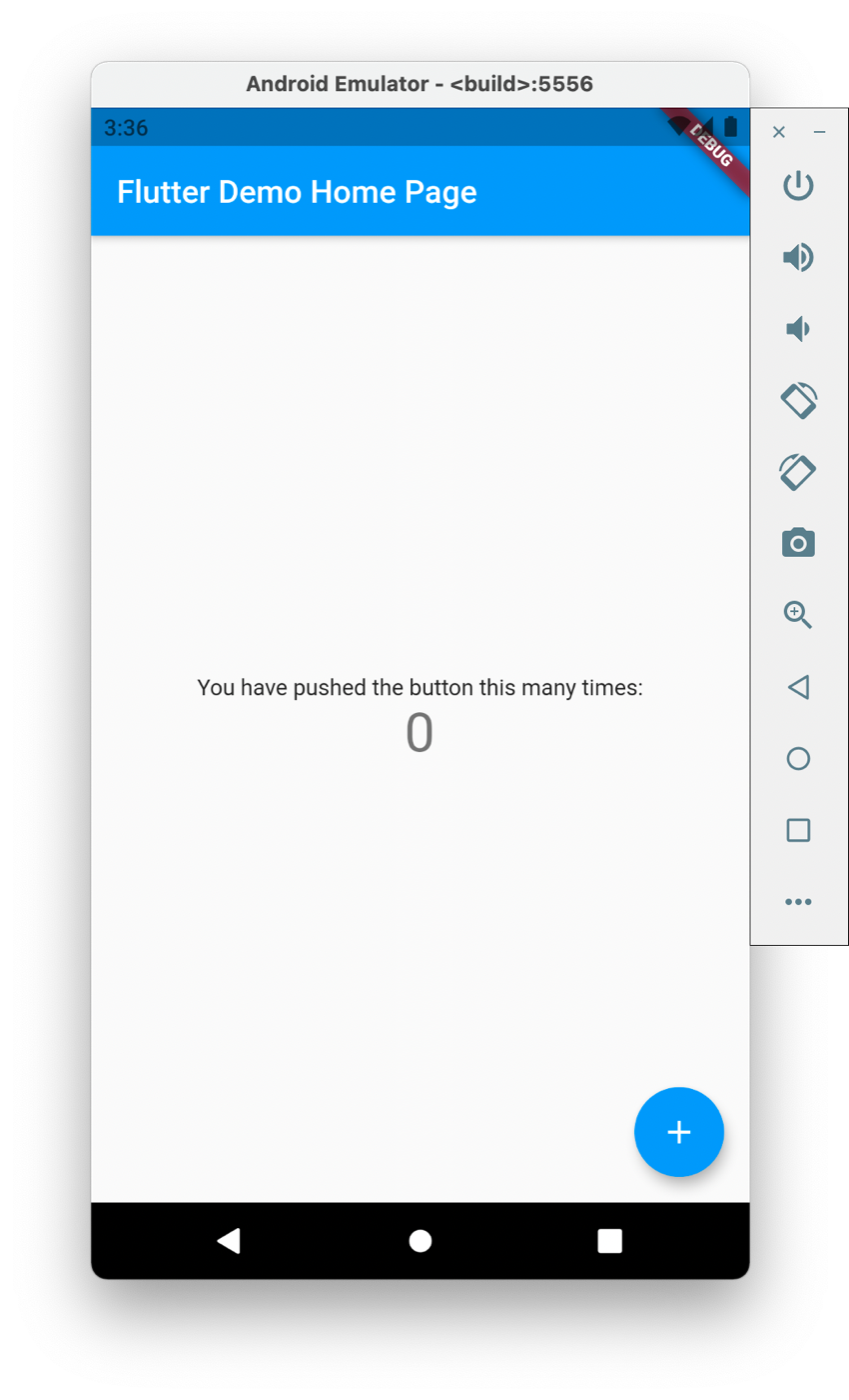Click the Android Emulator window title bar
The image size is (849, 1400).
click(x=420, y=85)
